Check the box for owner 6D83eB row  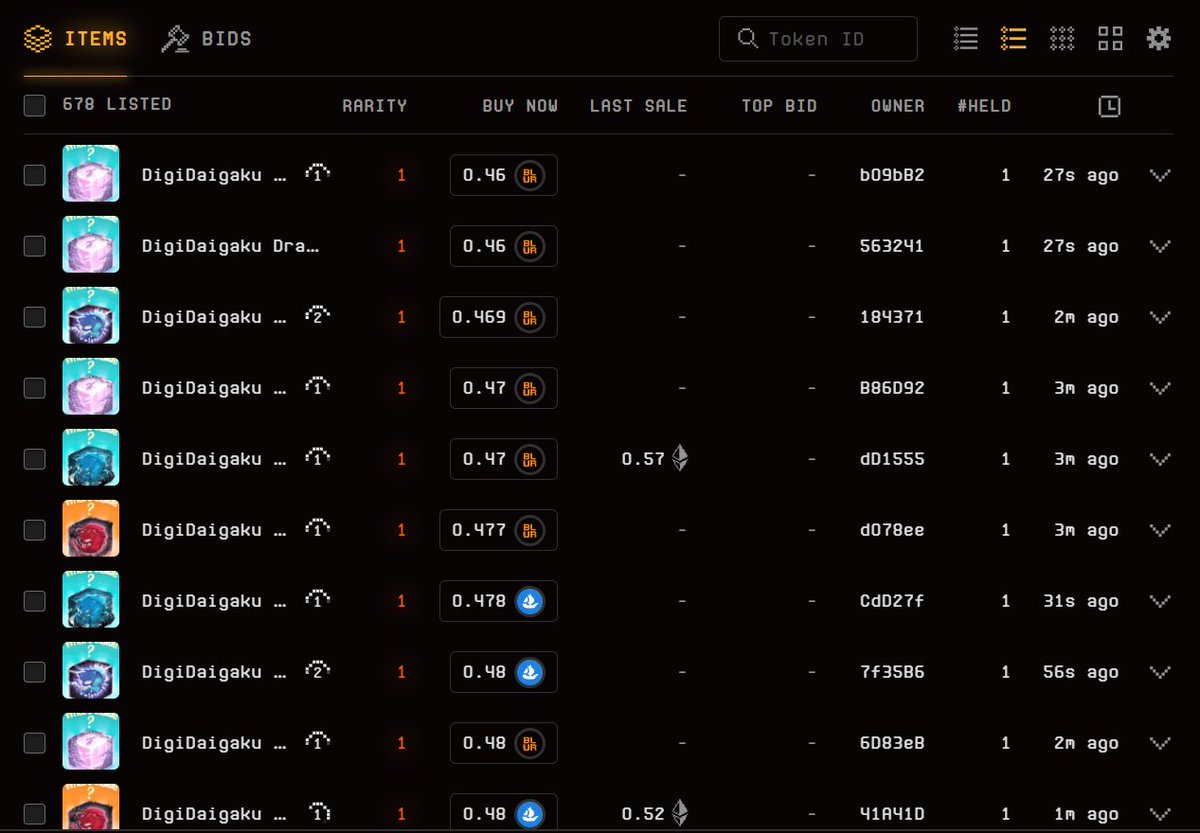[x=35, y=743]
